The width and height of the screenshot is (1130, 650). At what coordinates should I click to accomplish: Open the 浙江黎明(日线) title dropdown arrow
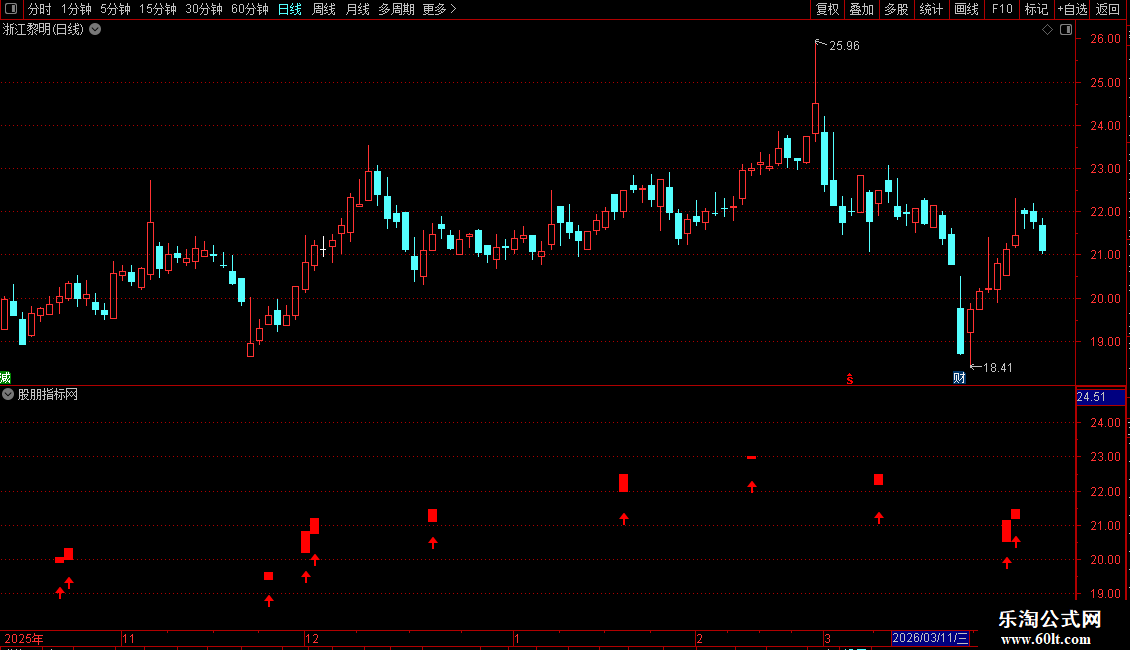[x=95, y=30]
